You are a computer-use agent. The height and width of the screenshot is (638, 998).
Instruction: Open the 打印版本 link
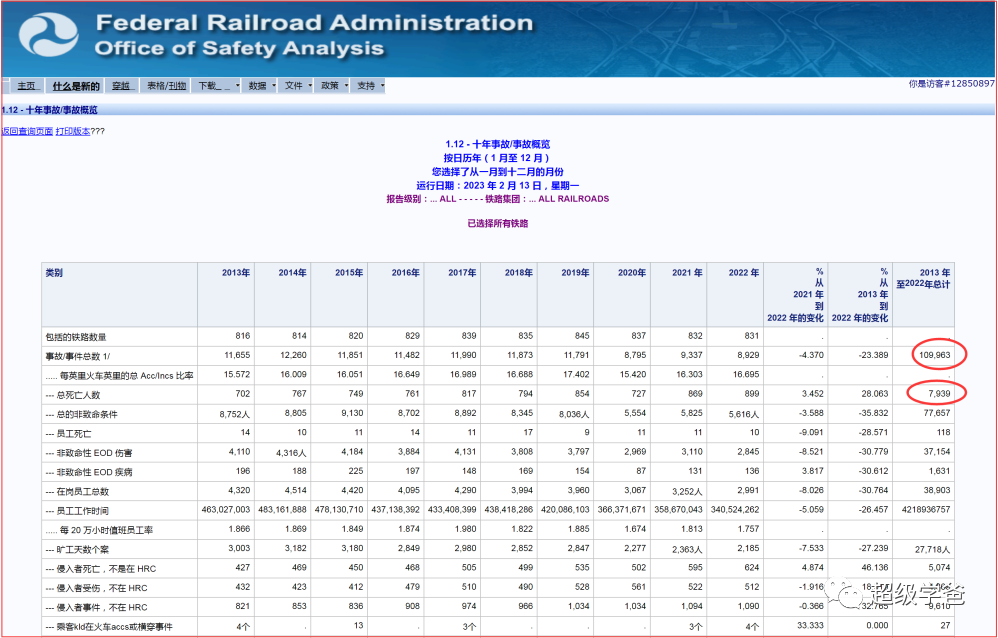73,131
